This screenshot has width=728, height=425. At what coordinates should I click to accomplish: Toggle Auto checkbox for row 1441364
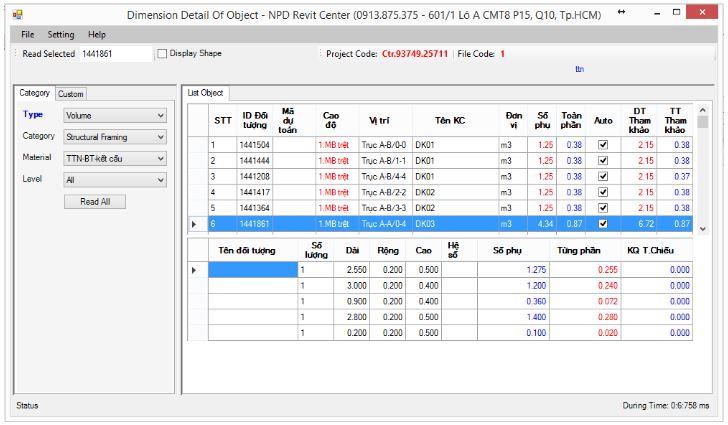[603, 208]
